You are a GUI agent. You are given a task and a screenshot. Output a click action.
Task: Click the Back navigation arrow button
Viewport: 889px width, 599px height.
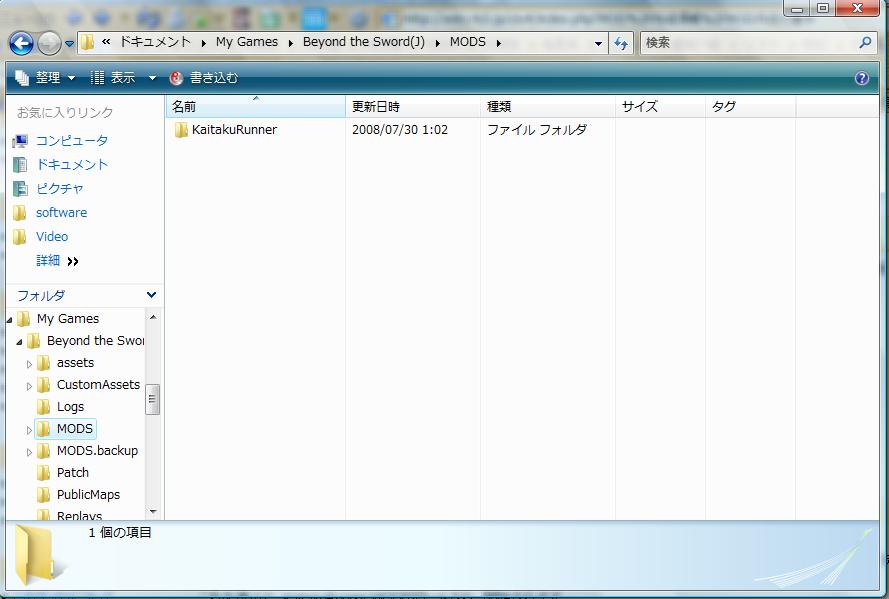[x=21, y=43]
